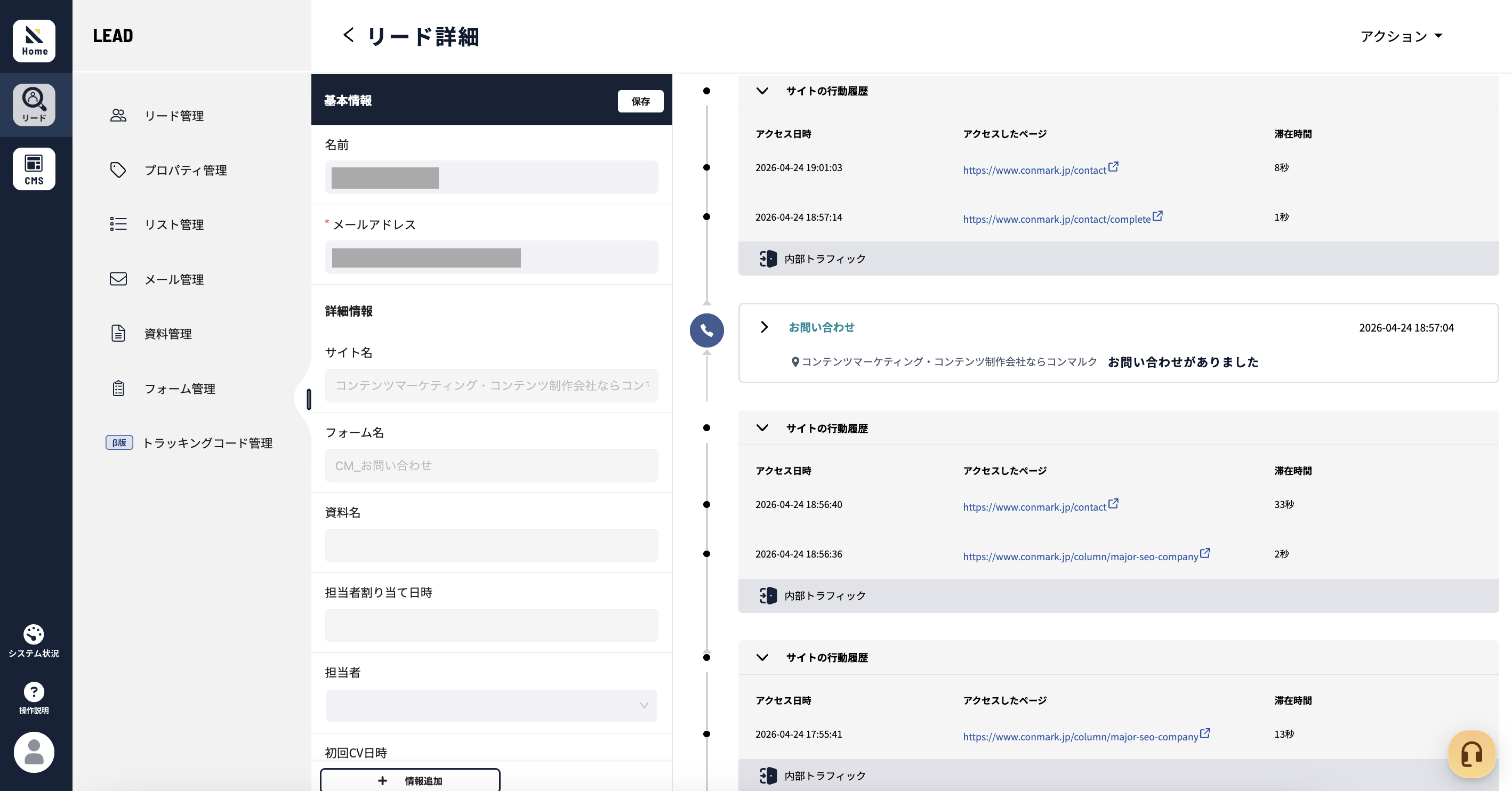The image size is (1512, 791).
Task: Click the 担当者割り当て日時 field
Action: (x=491, y=626)
